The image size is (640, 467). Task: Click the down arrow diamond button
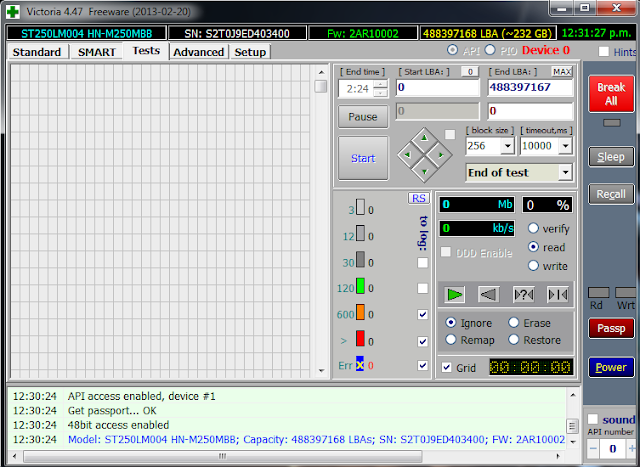pyautogui.click(x=424, y=172)
